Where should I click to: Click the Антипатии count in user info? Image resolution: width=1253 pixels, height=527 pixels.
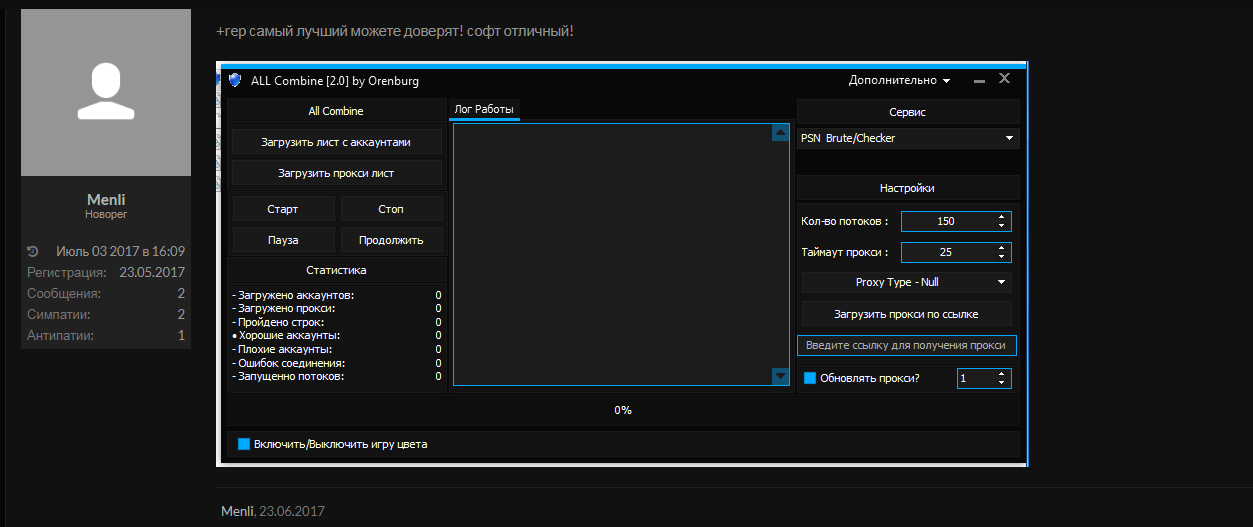(181, 335)
